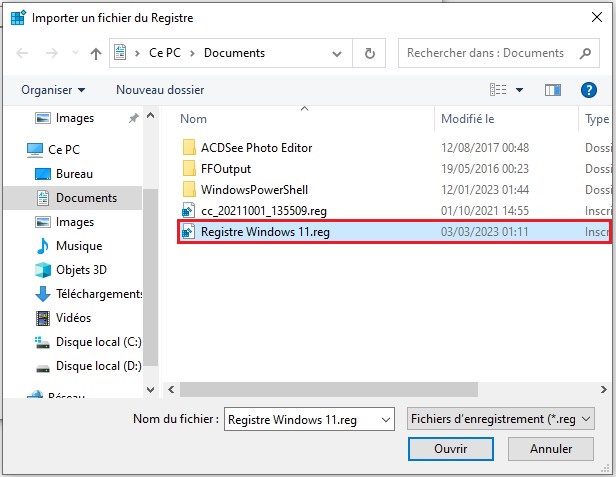Change the view layout icon
This screenshot has height=477, width=616.
(498, 90)
